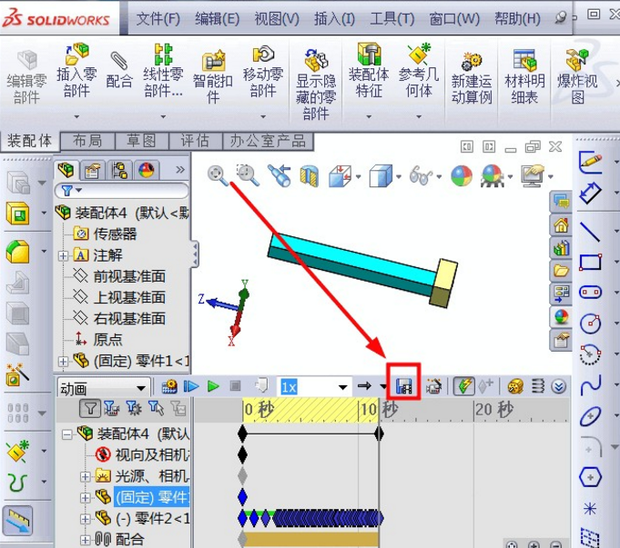Click Section View icon in view toolbar
The height and width of the screenshot is (548, 620).
click(309, 176)
